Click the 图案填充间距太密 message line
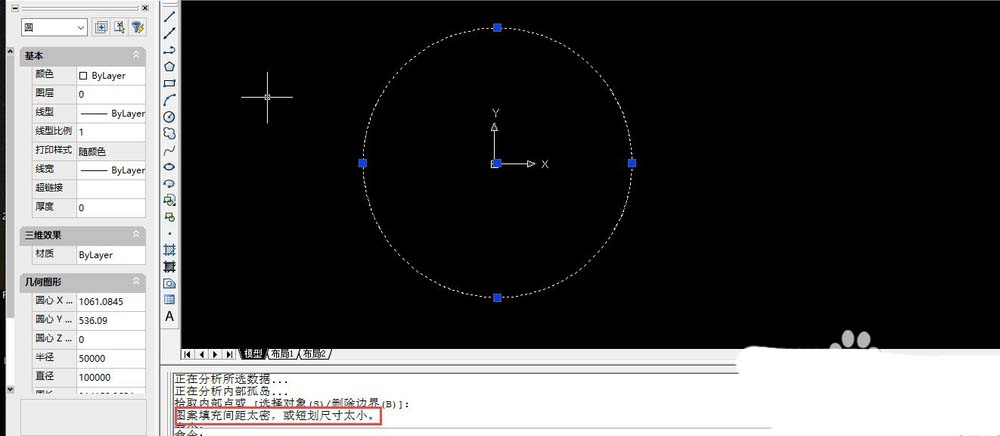The width and height of the screenshot is (1000, 436). [277, 418]
